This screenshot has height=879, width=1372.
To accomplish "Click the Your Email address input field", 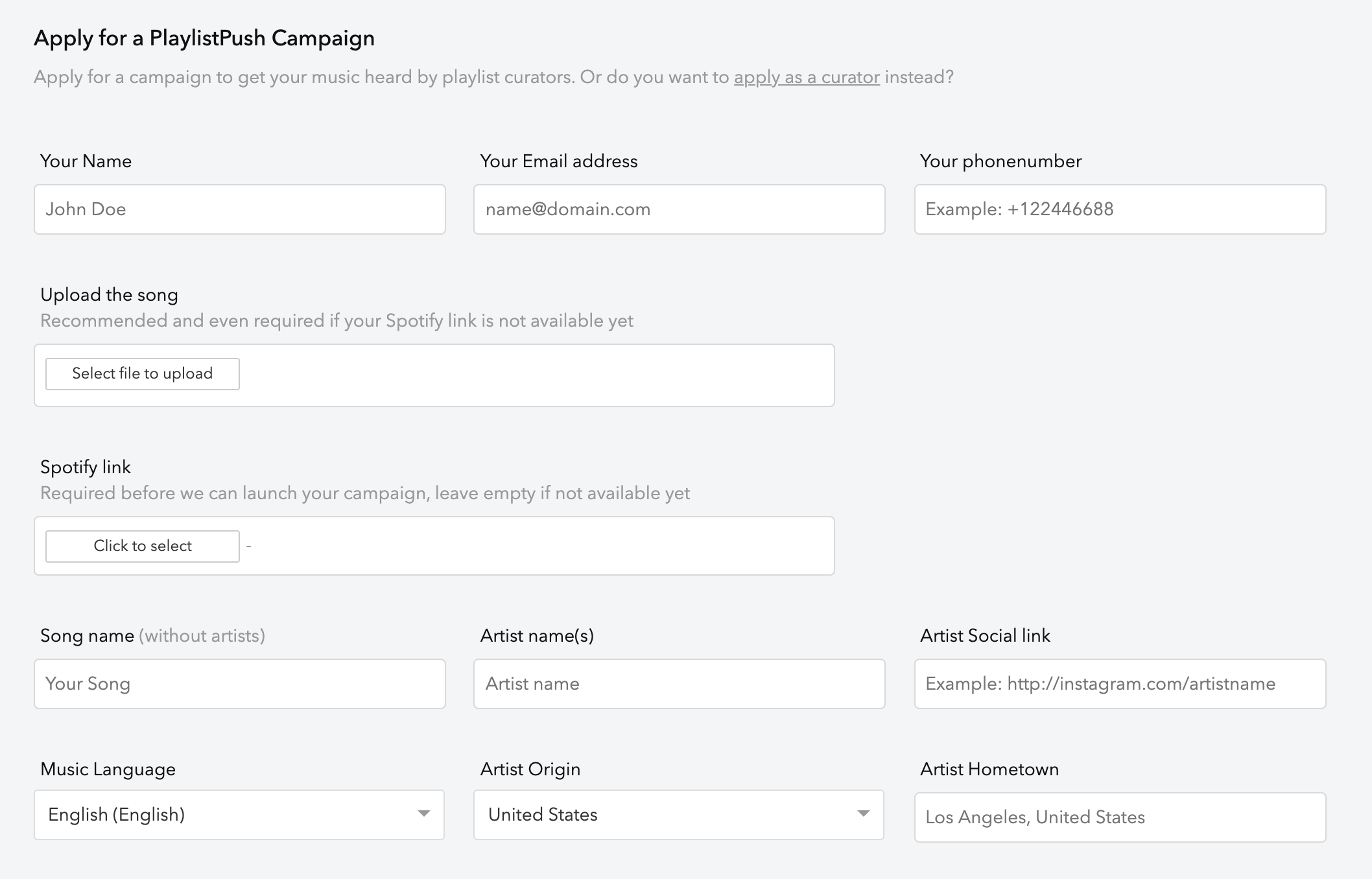I will click(x=680, y=208).
